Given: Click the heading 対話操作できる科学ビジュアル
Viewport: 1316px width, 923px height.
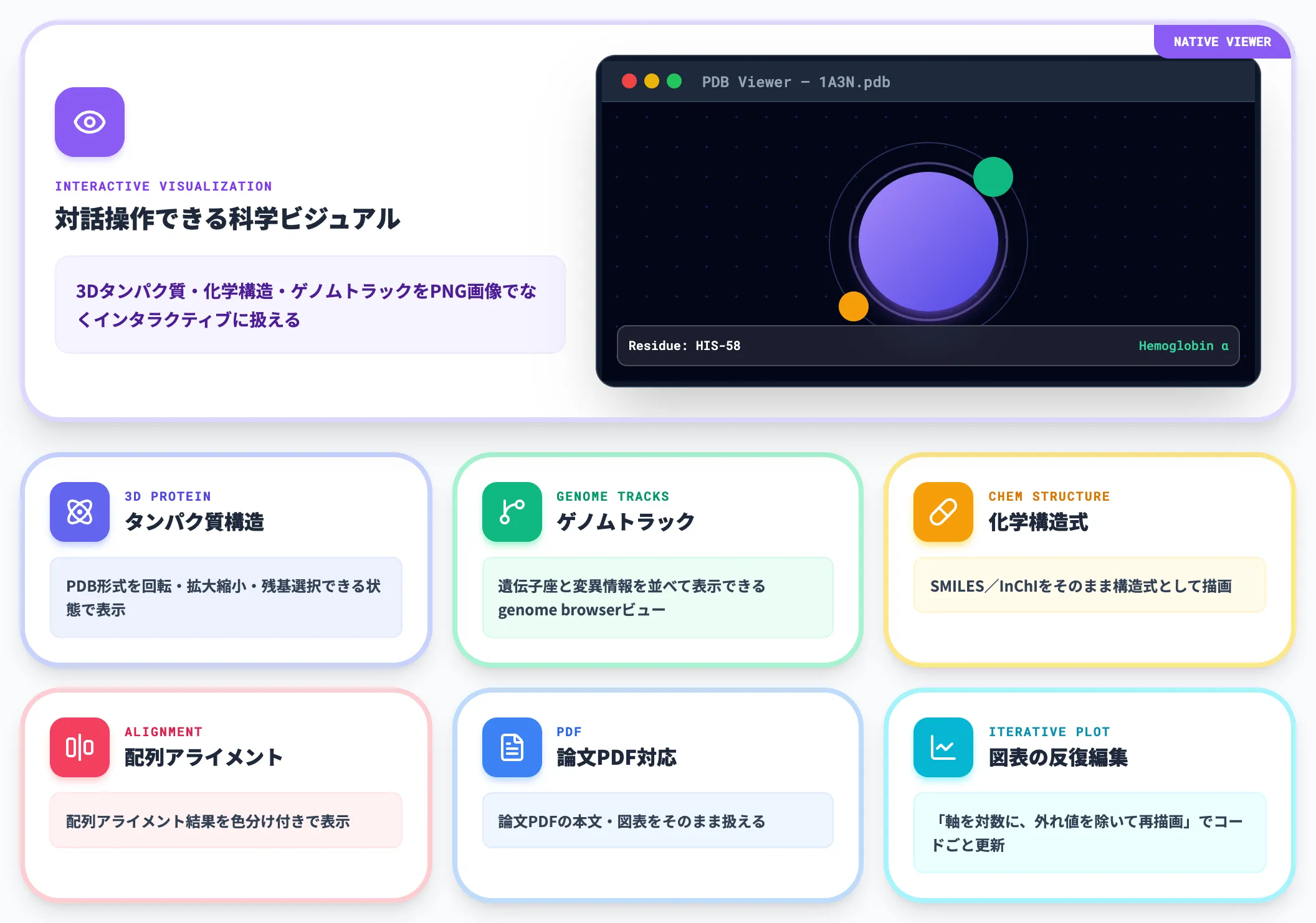Looking at the screenshot, I should (227, 219).
